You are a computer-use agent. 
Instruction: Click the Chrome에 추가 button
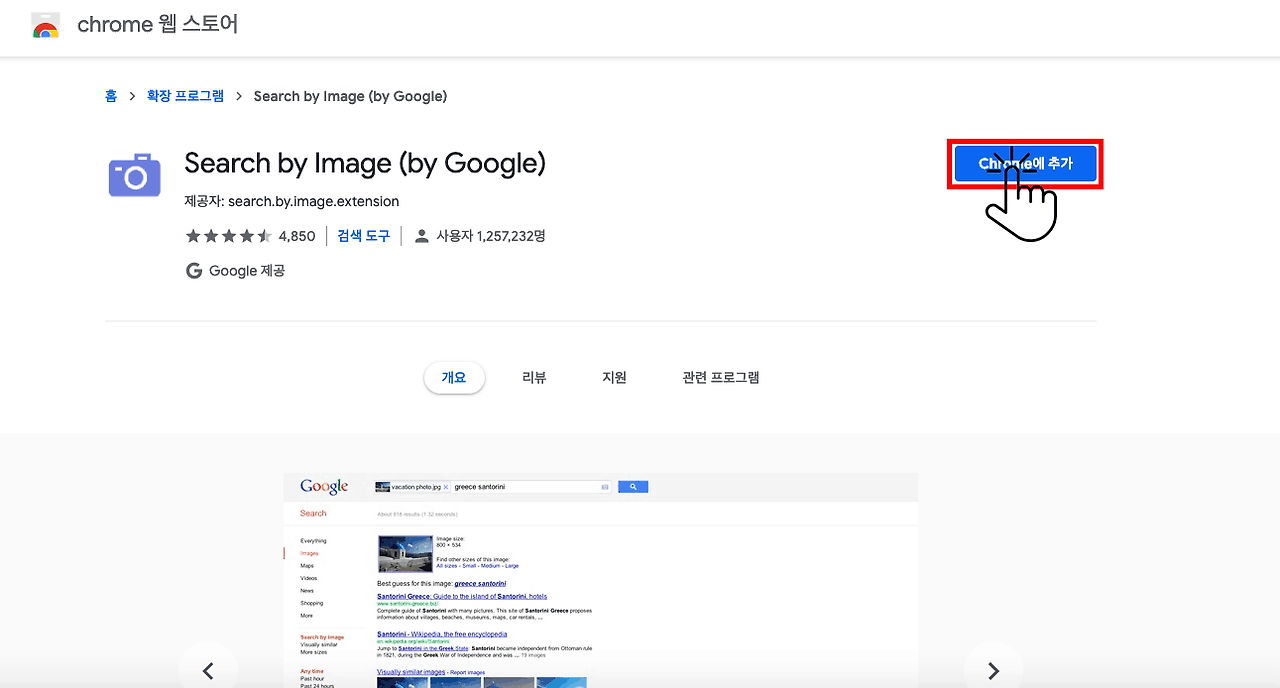pyautogui.click(x=1025, y=163)
